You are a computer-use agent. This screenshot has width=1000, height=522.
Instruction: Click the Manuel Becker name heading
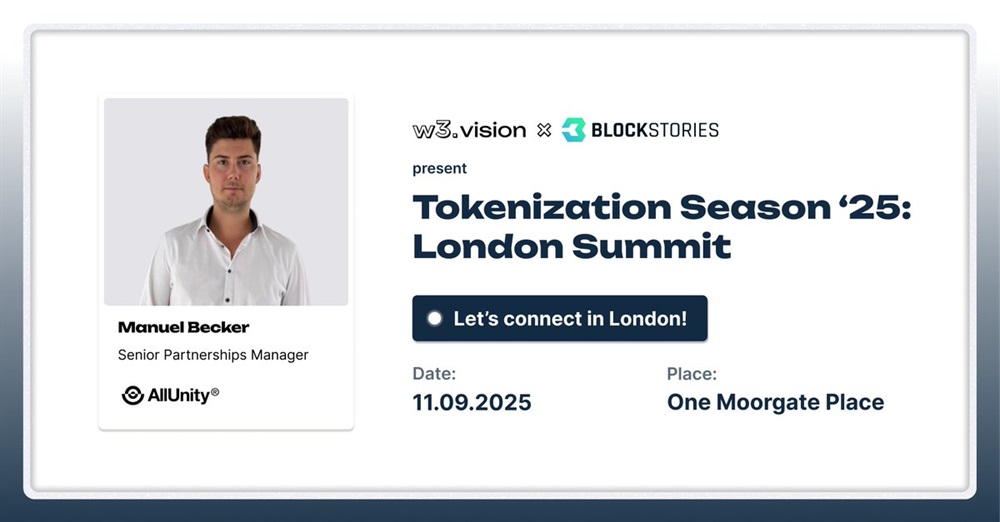point(184,327)
